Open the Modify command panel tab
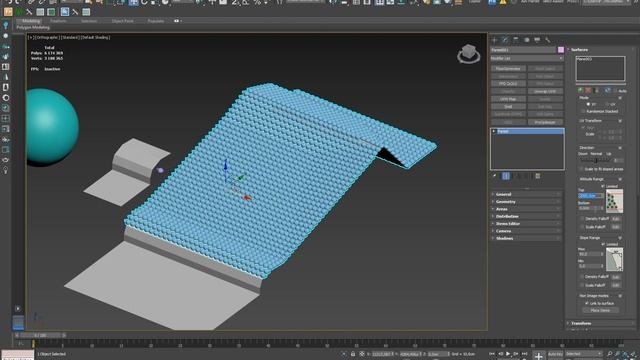640x360 pixels. [x=505, y=40]
